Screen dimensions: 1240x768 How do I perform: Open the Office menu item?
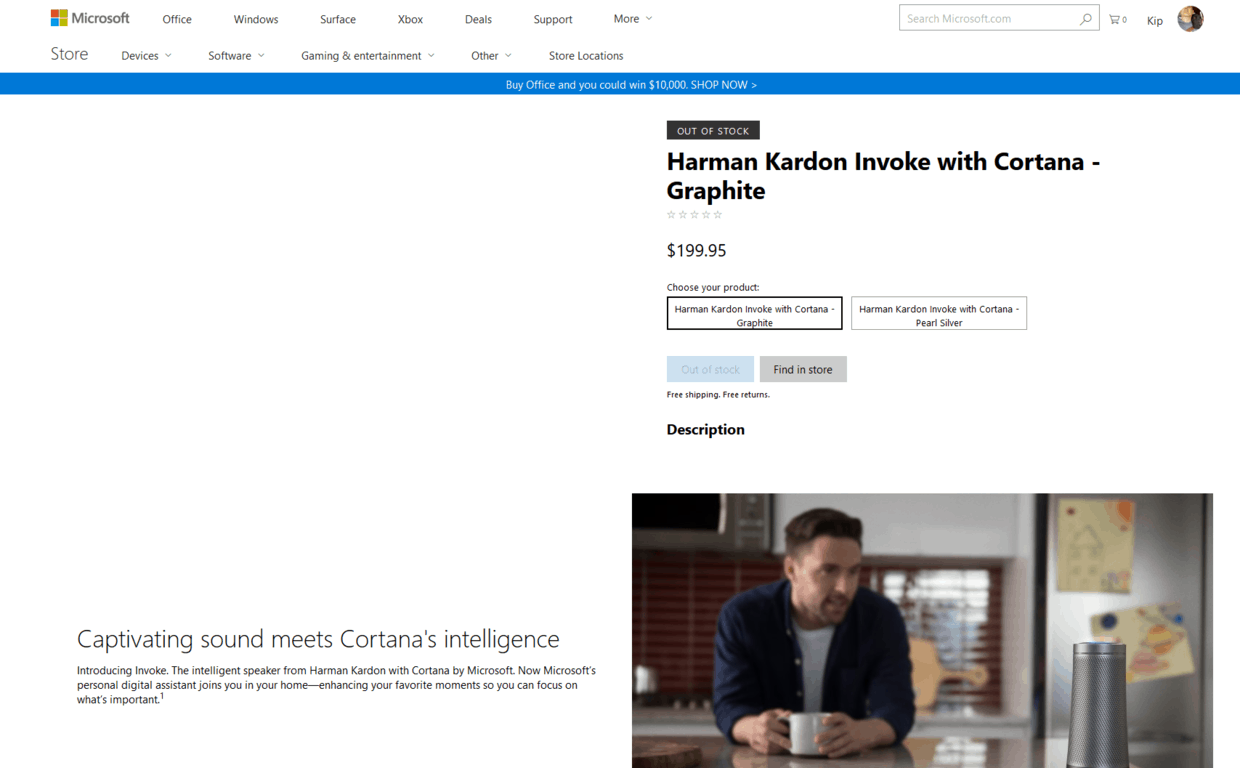pyautogui.click(x=177, y=19)
